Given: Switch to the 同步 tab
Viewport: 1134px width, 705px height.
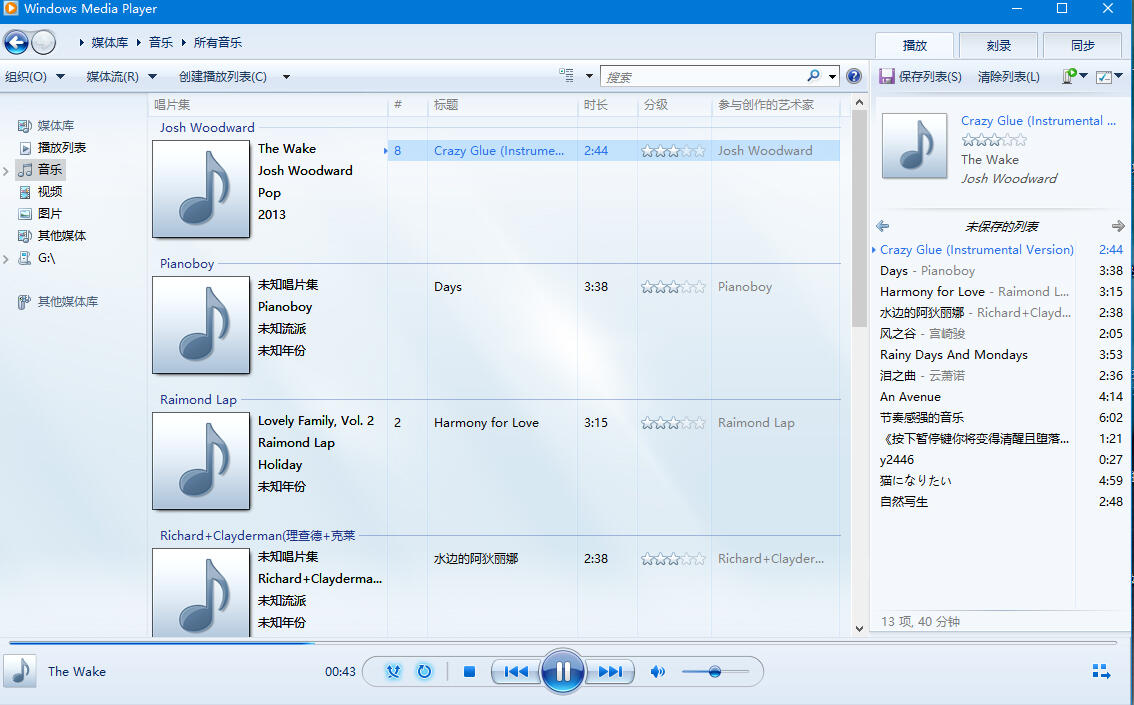Looking at the screenshot, I should click(1083, 46).
